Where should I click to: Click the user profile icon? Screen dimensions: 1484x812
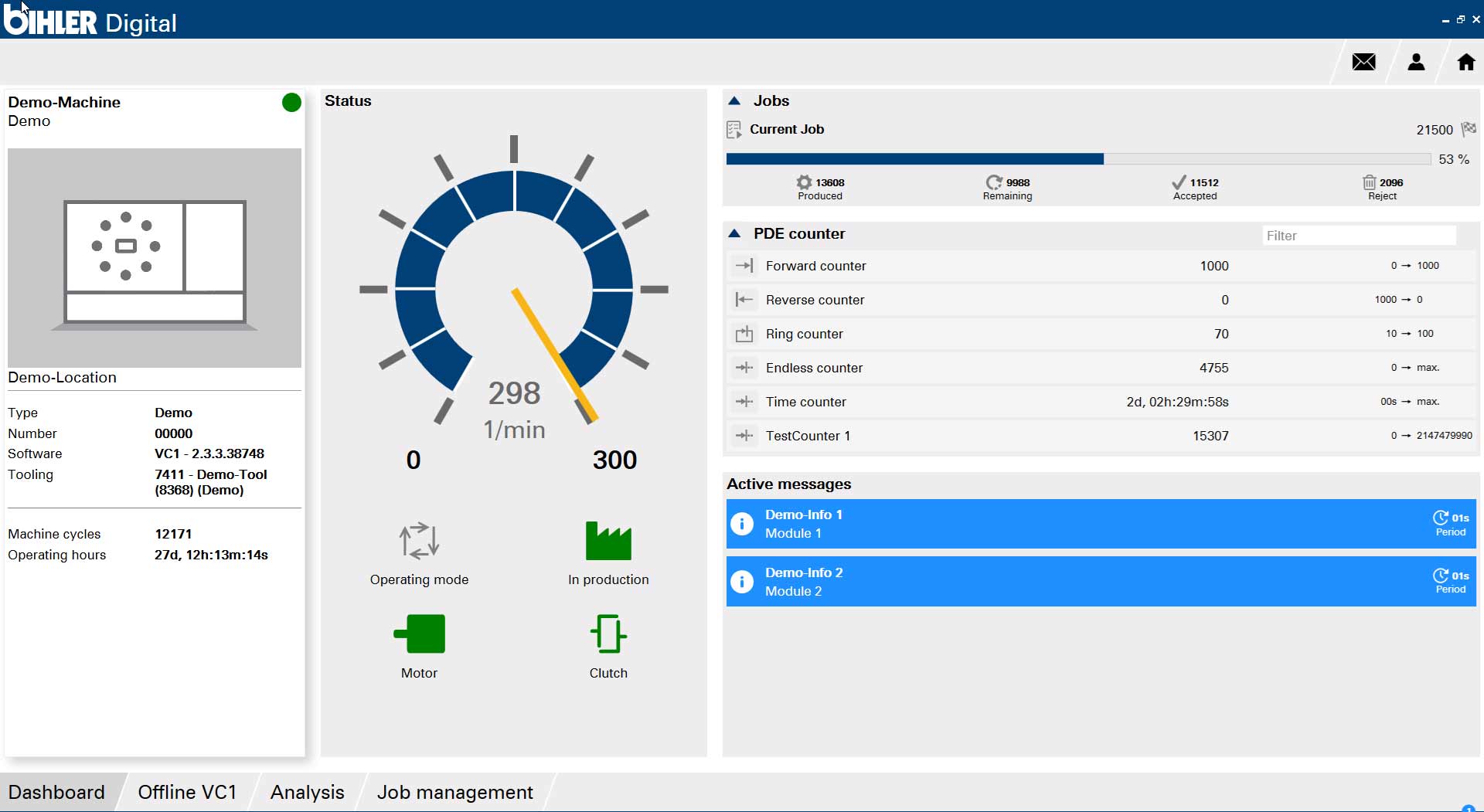(x=1416, y=62)
